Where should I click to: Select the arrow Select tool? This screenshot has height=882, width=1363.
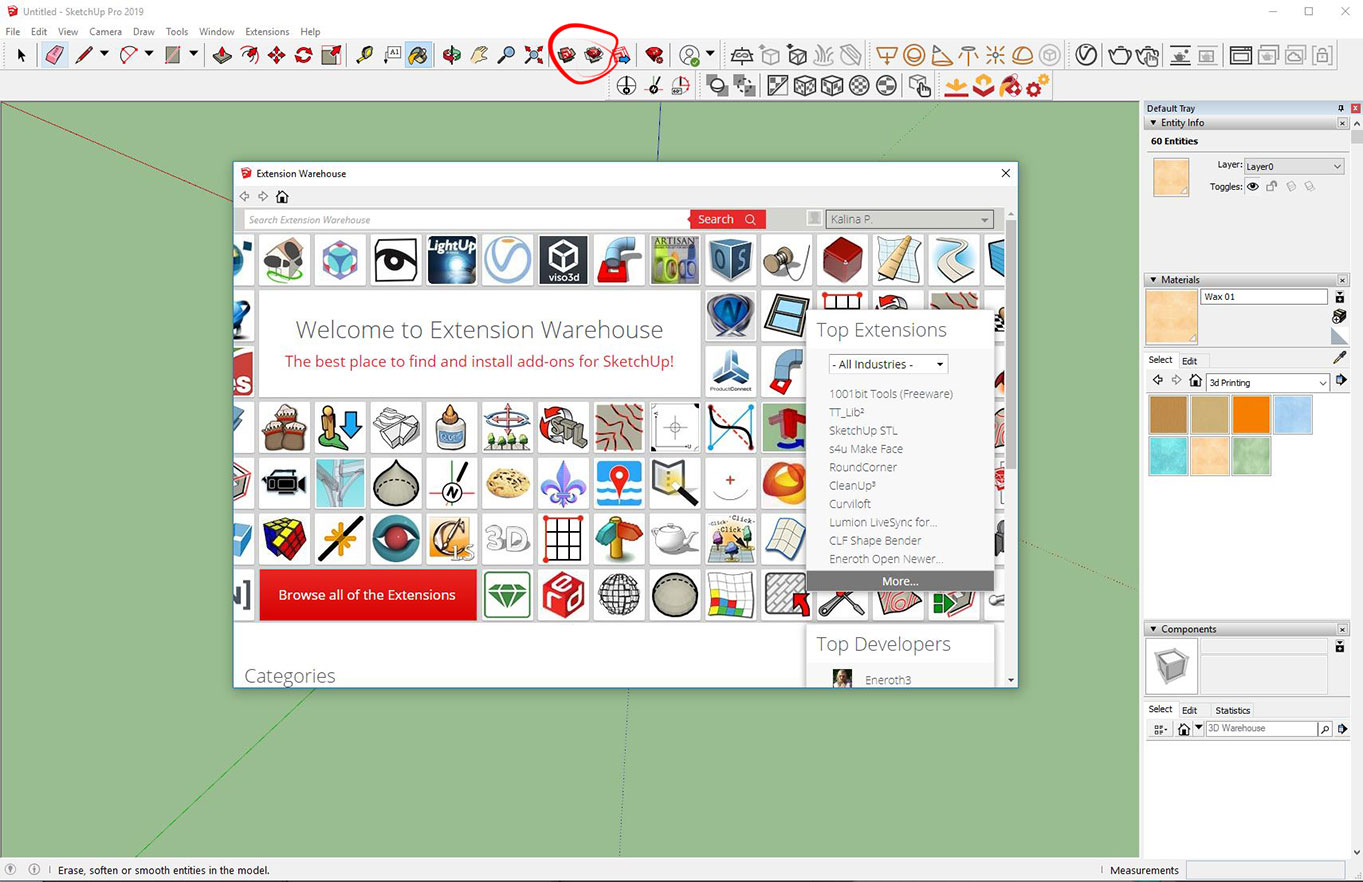point(22,55)
